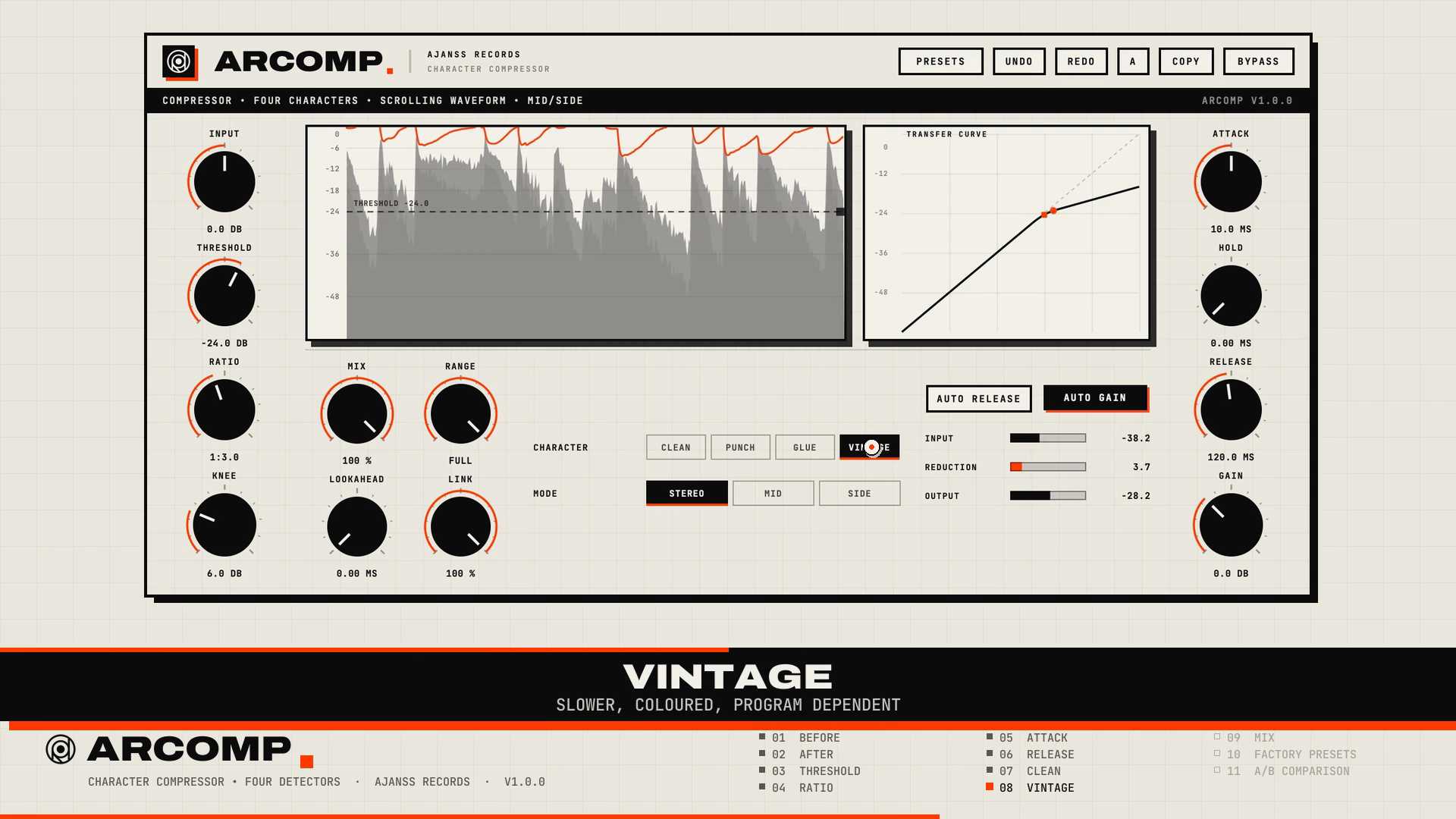Click the LINK knob
The height and width of the screenshot is (819, 1456).
pyautogui.click(x=460, y=526)
